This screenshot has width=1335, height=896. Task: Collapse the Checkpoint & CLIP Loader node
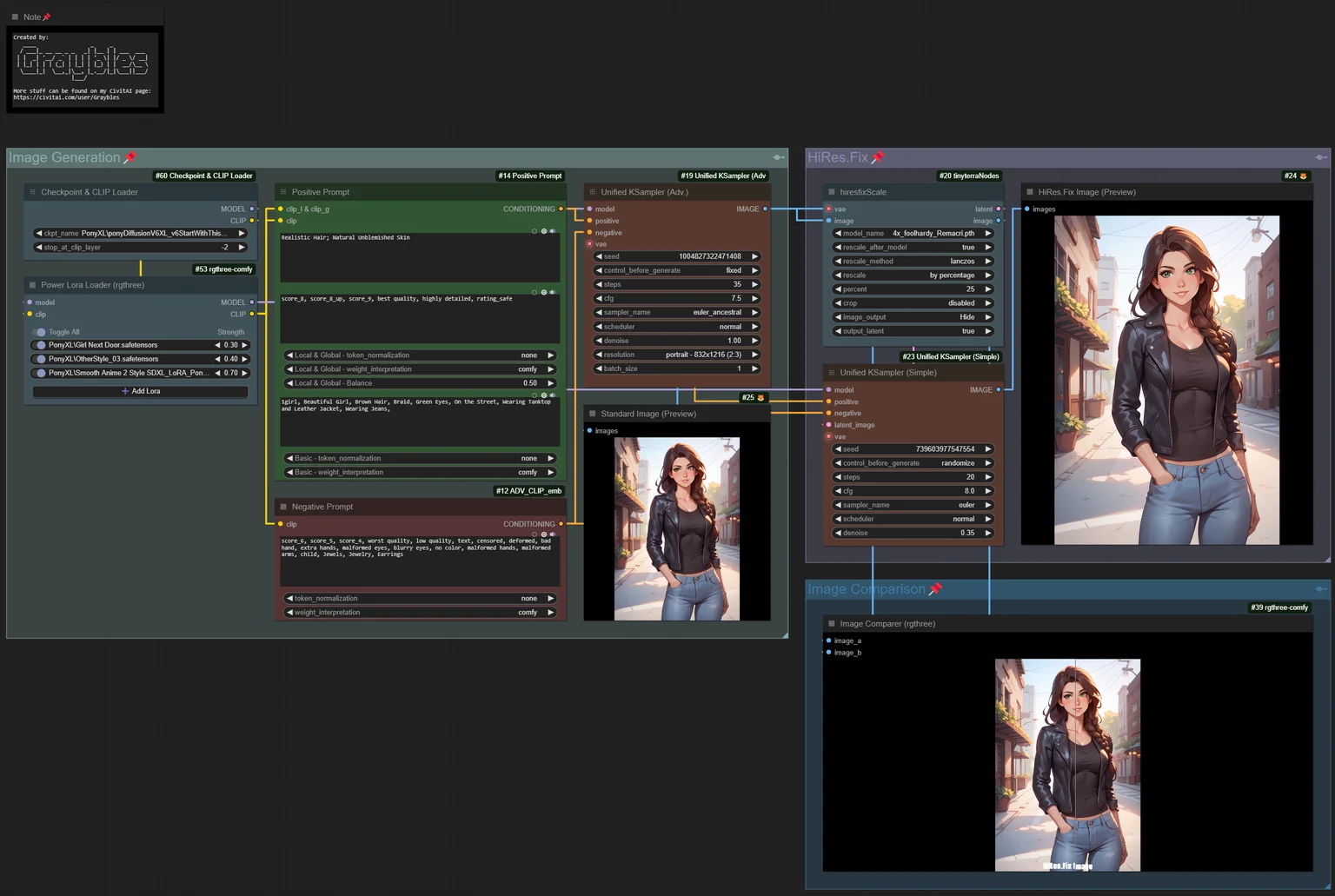click(32, 192)
